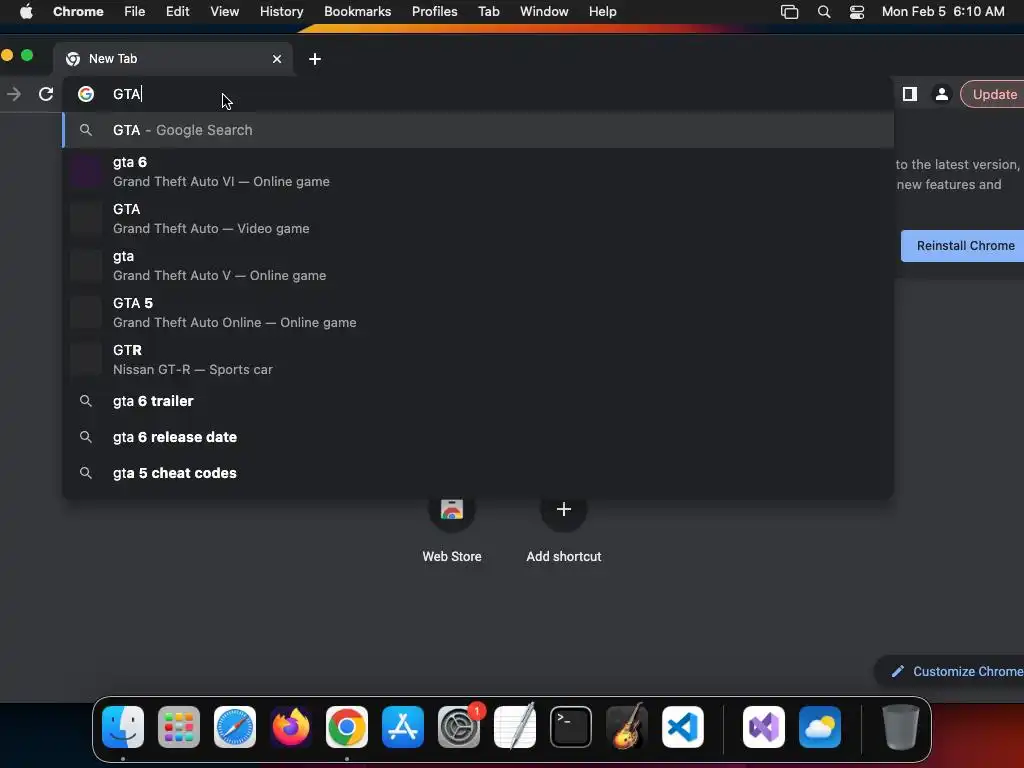This screenshot has width=1024, height=768.
Task: Open the Bookmarks menu
Action: point(357,12)
